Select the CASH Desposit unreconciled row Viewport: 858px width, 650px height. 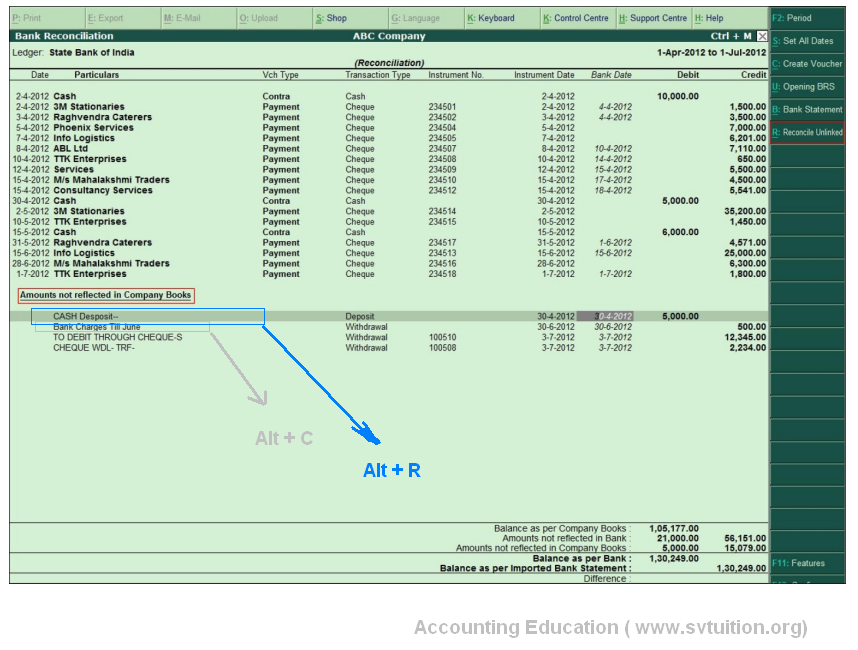(86, 316)
